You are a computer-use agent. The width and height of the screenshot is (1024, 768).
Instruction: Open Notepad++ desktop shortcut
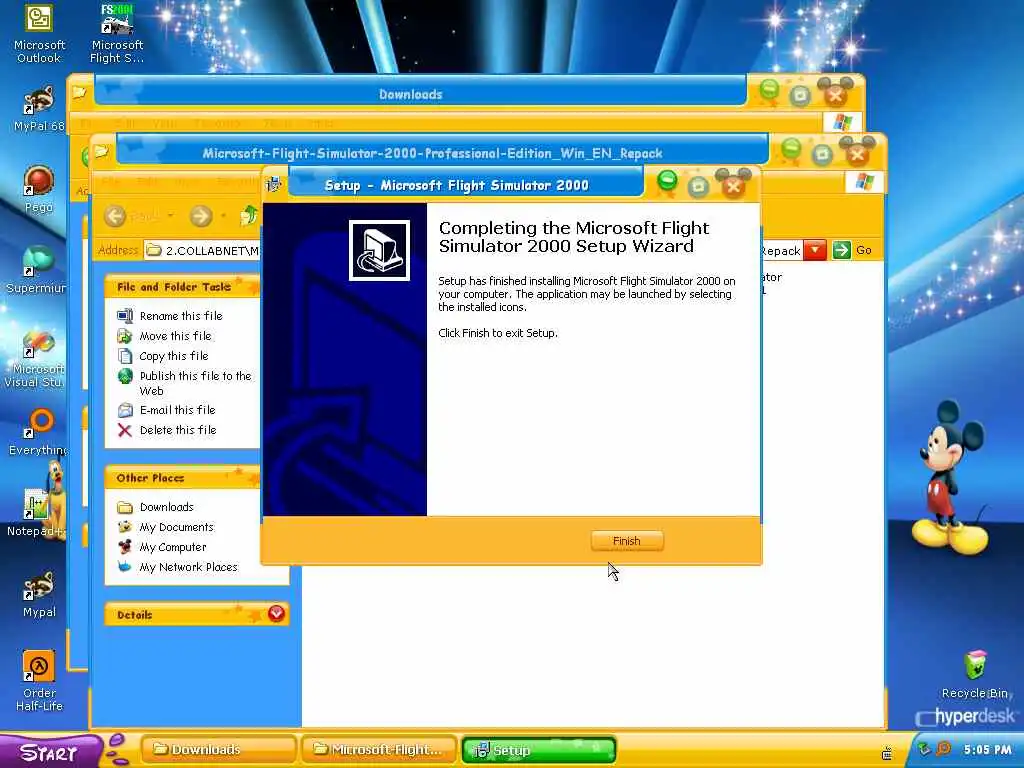(37, 513)
